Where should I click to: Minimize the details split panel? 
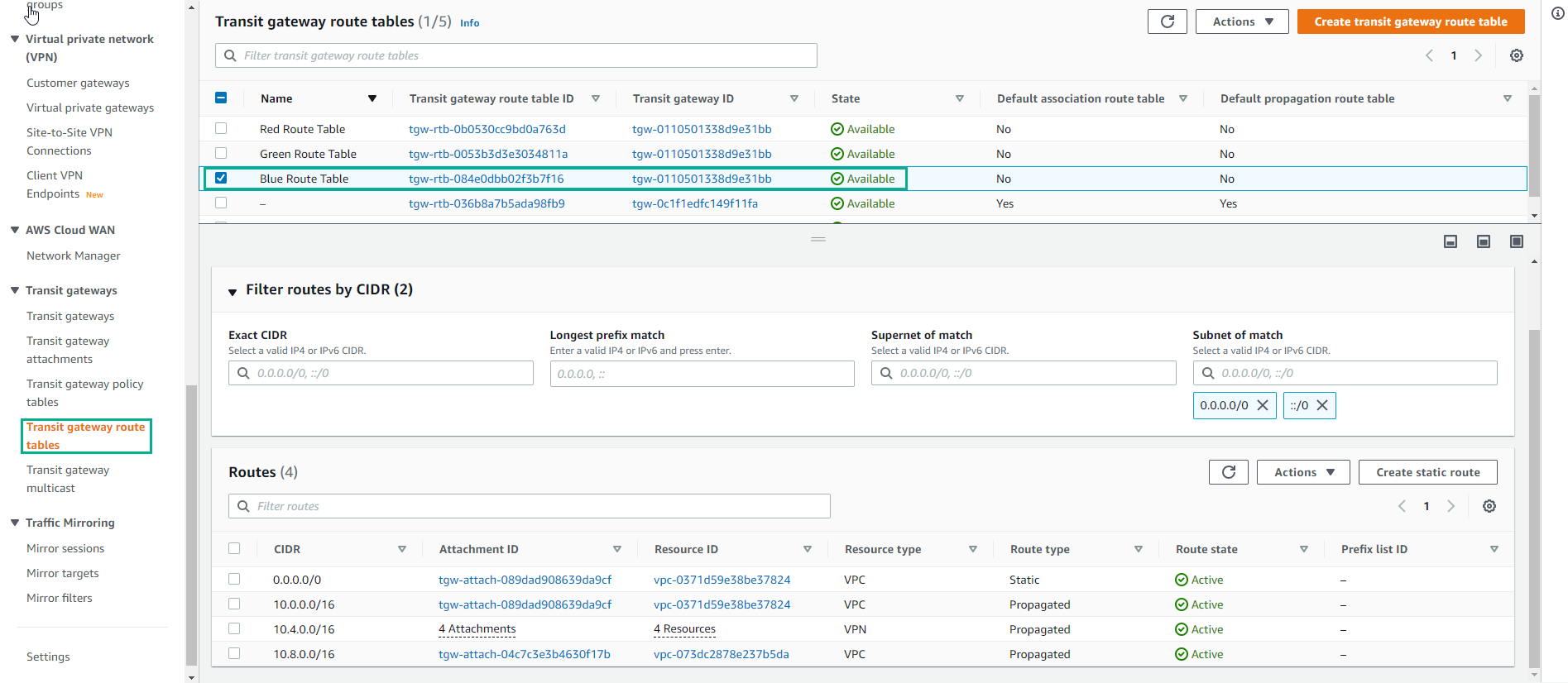1451,241
